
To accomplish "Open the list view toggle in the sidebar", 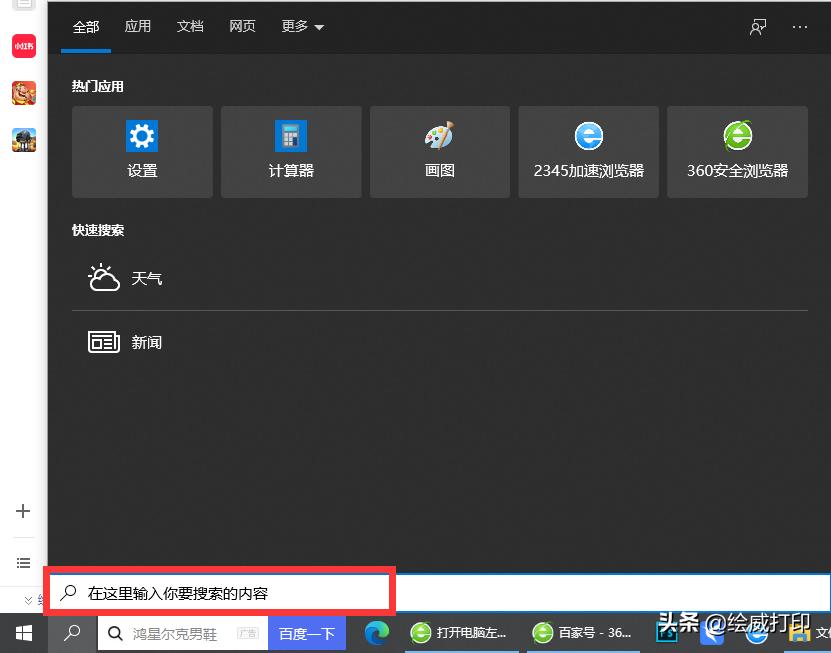I will click(23, 563).
